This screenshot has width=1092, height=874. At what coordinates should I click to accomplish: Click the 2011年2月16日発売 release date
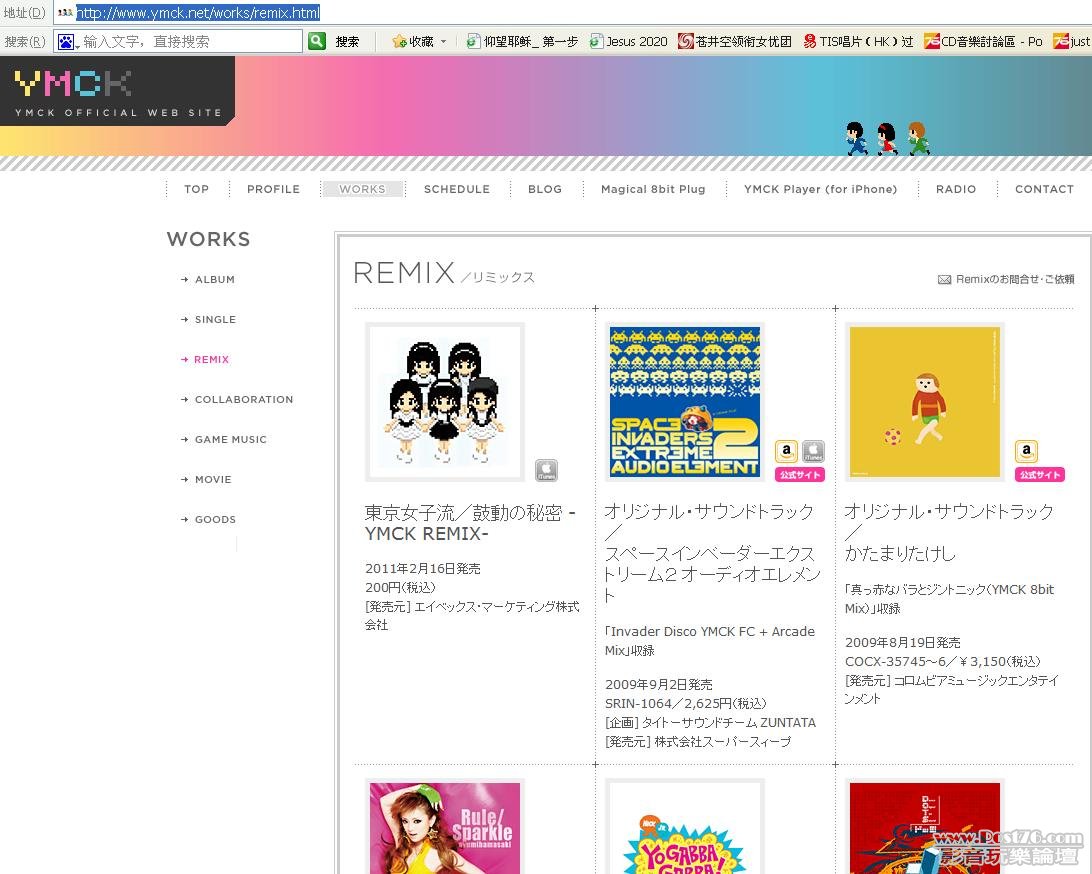coord(423,568)
